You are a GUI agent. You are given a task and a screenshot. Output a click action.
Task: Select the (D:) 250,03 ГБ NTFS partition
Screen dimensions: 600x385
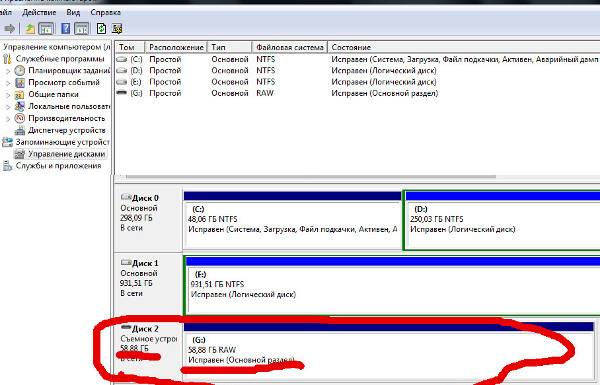click(x=502, y=220)
